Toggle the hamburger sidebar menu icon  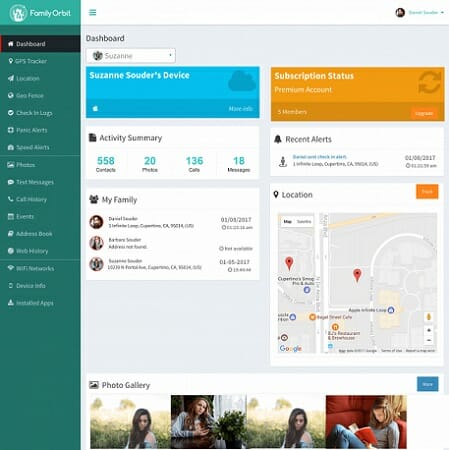(93, 13)
